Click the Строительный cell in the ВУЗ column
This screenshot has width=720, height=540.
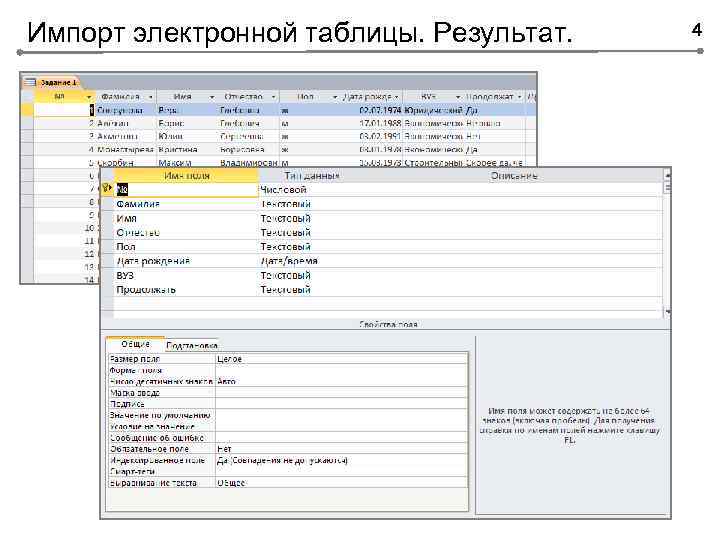pos(433,163)
